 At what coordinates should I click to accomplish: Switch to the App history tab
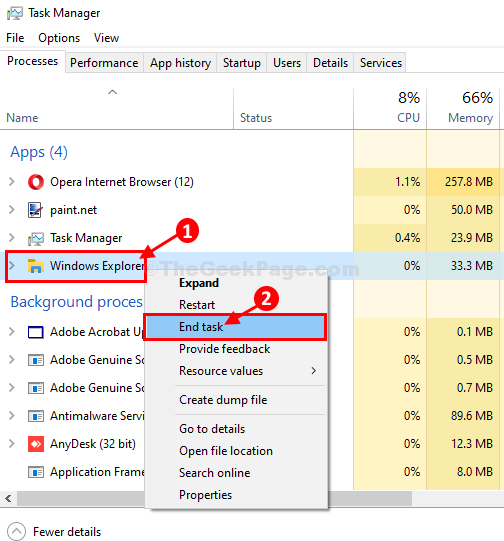click(180, 63)
